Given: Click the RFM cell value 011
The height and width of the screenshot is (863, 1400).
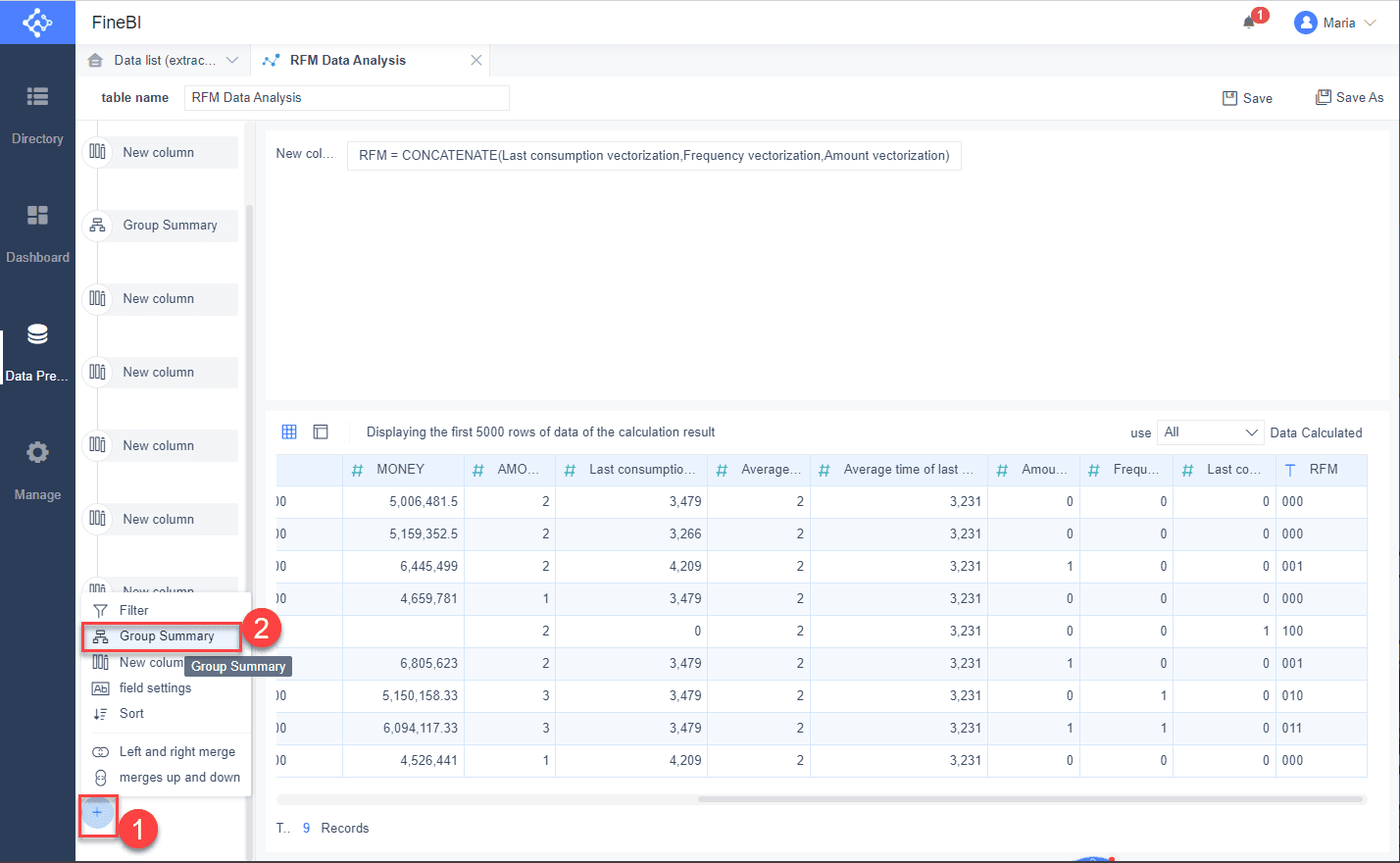Looking at the screenshot, I should point(1292,728).
